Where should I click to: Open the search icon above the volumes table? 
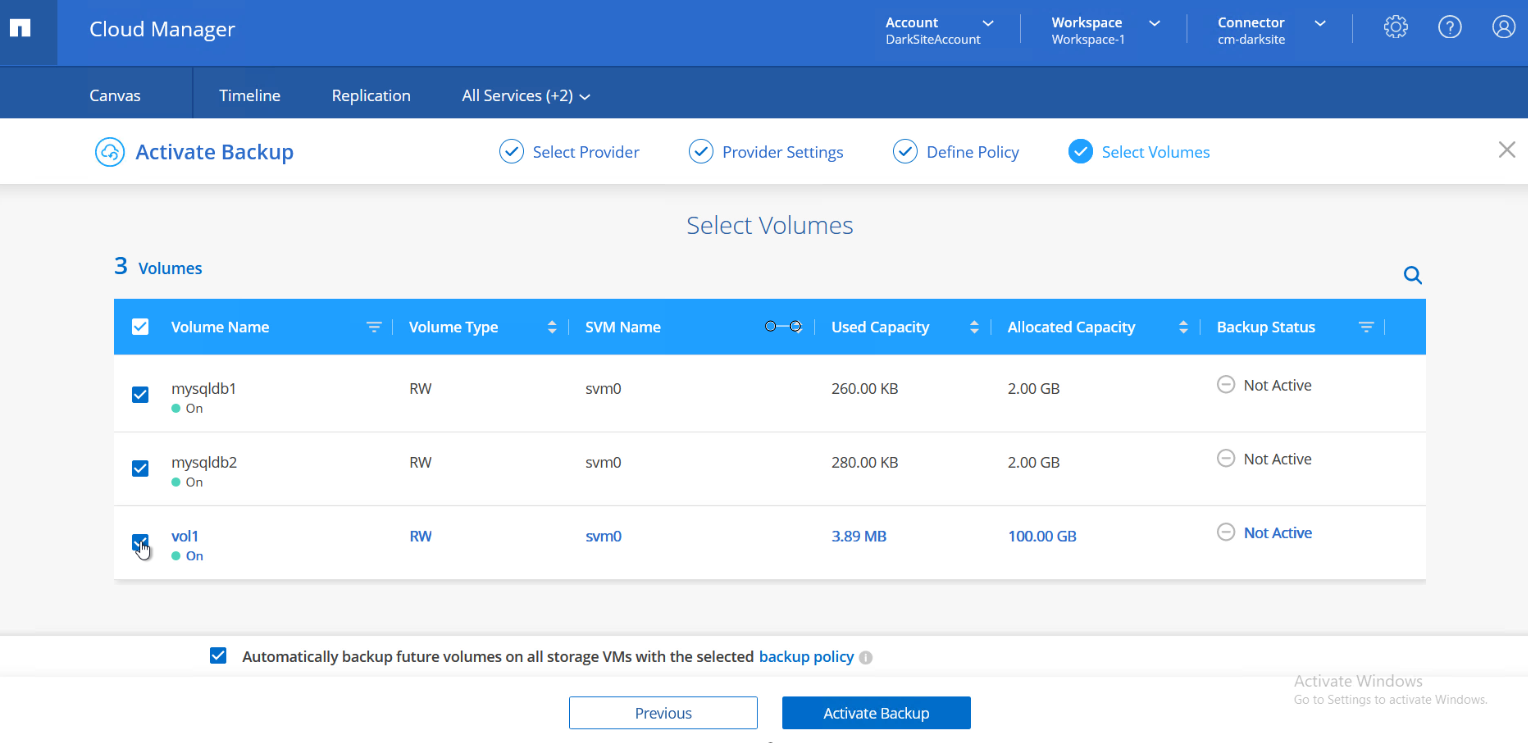tap(1412, 275)
